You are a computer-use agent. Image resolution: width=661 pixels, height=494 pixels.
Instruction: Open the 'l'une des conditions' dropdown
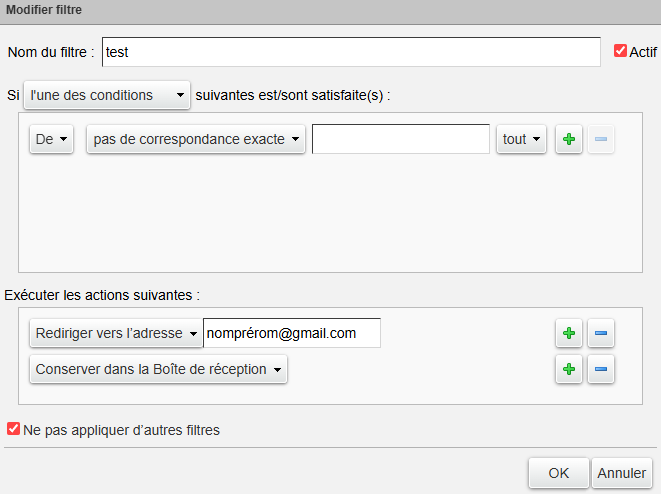click(106, 95)
